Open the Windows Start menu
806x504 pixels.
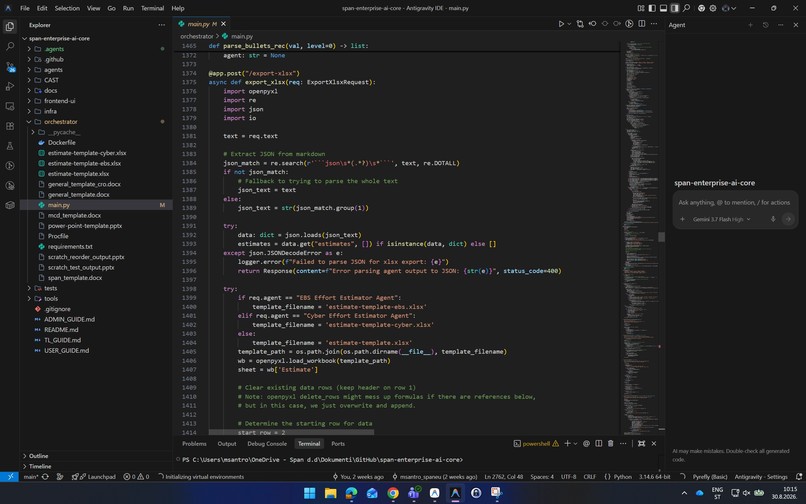point(309,493)
